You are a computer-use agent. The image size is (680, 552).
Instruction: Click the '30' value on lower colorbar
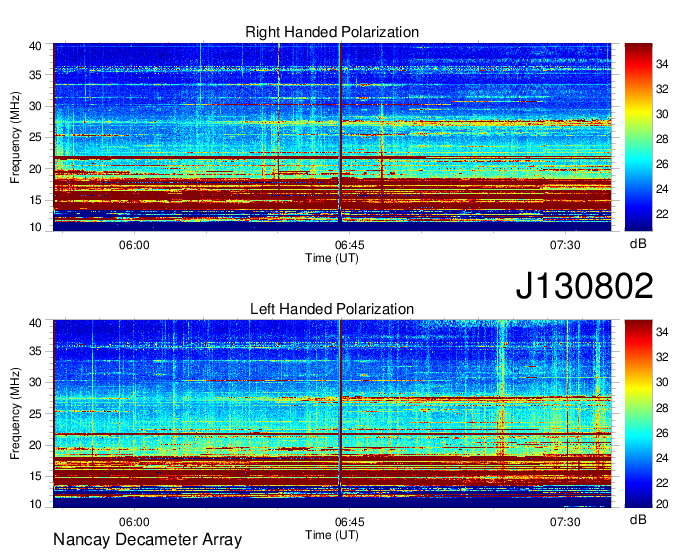point(662,382)
